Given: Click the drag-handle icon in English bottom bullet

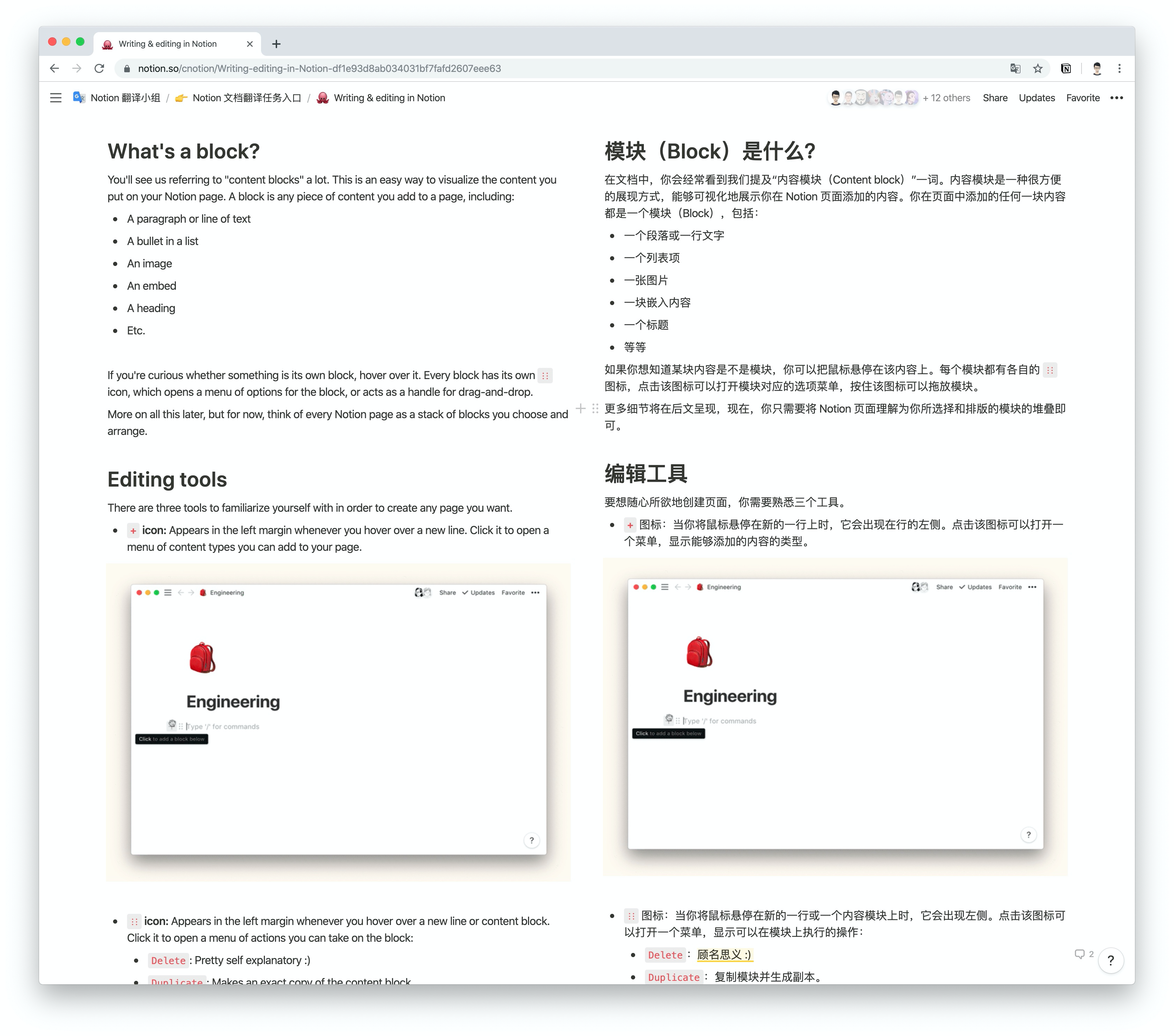Looking at the screenshot, I should [x=134, y=922].
